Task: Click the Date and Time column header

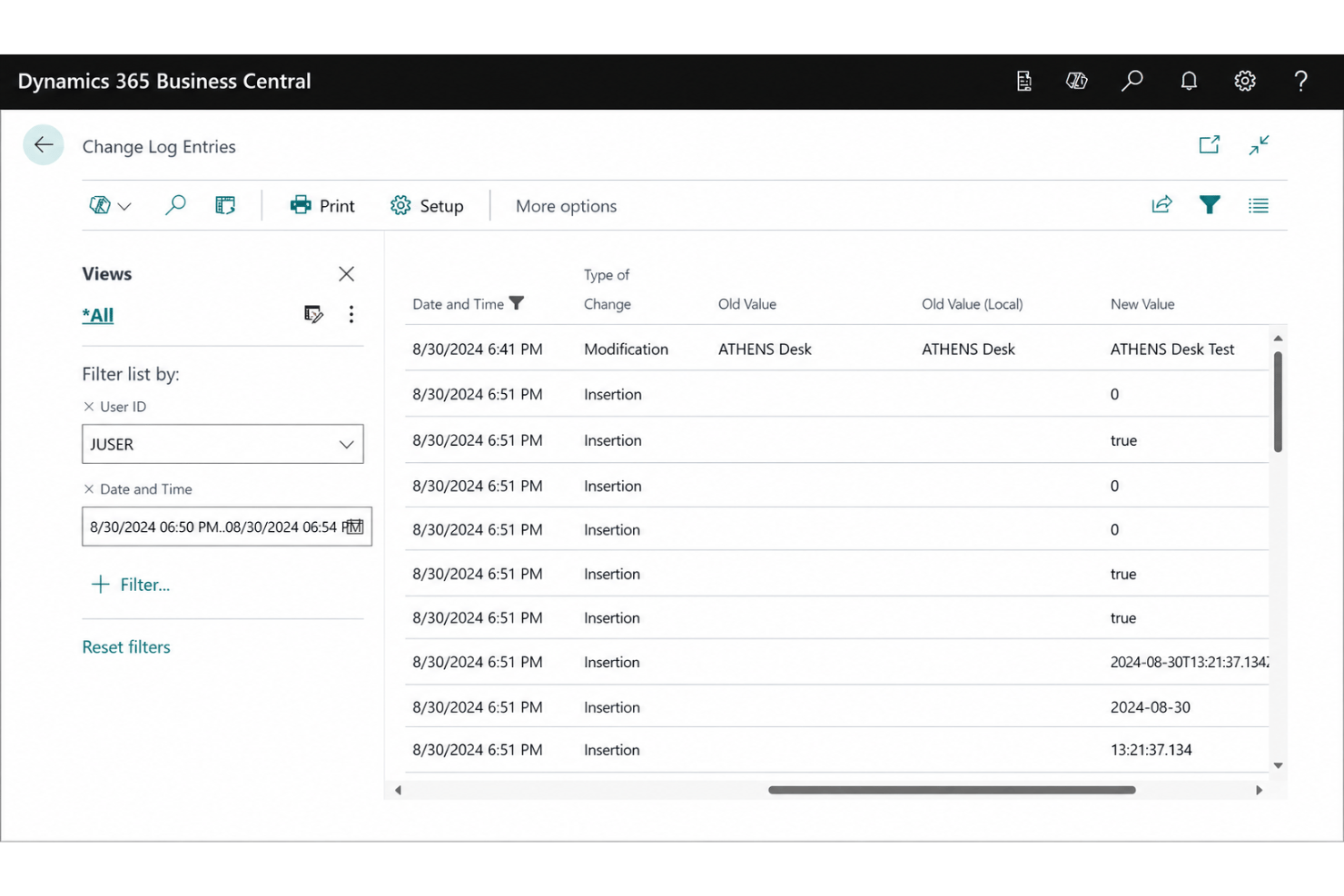Action: pos(458,304)
